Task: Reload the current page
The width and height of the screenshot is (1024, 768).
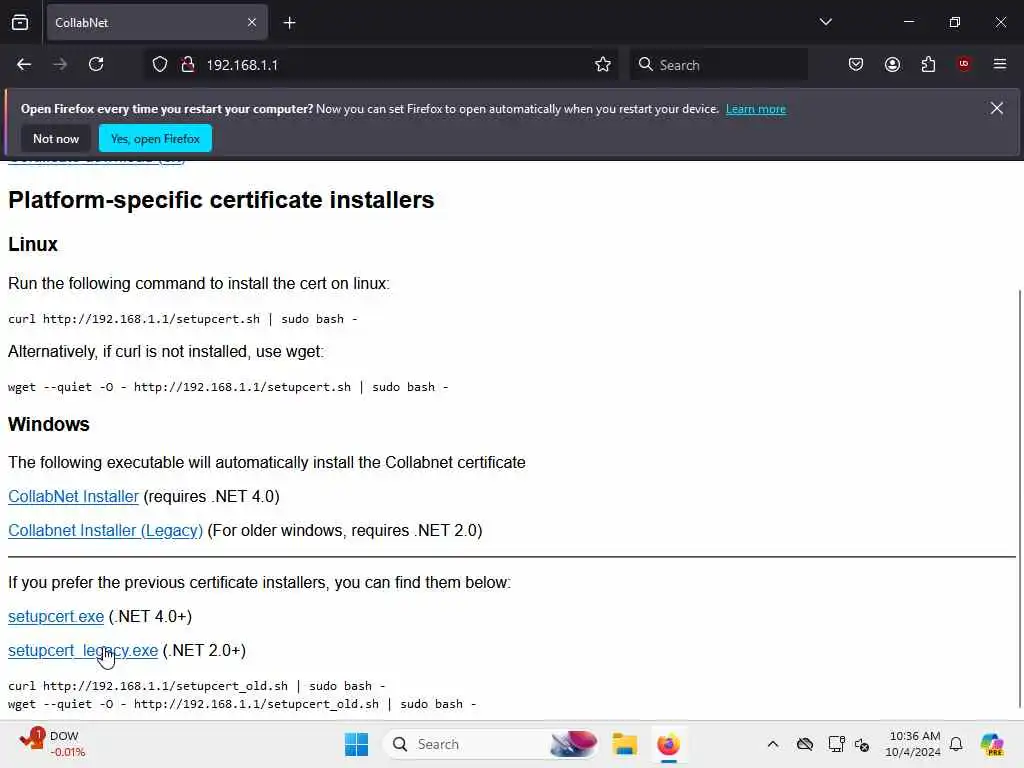Action: 96,64
